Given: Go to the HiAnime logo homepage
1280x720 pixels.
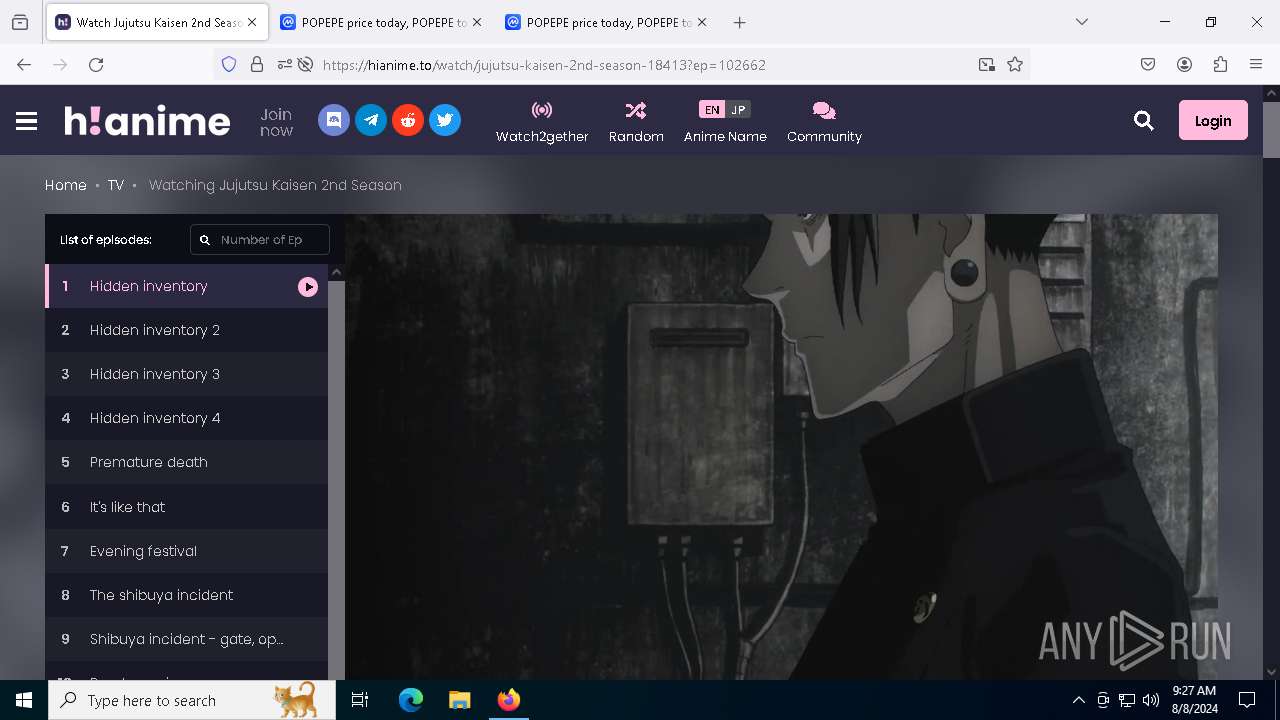Looking at the screenshot, I should tap(147, 121).
